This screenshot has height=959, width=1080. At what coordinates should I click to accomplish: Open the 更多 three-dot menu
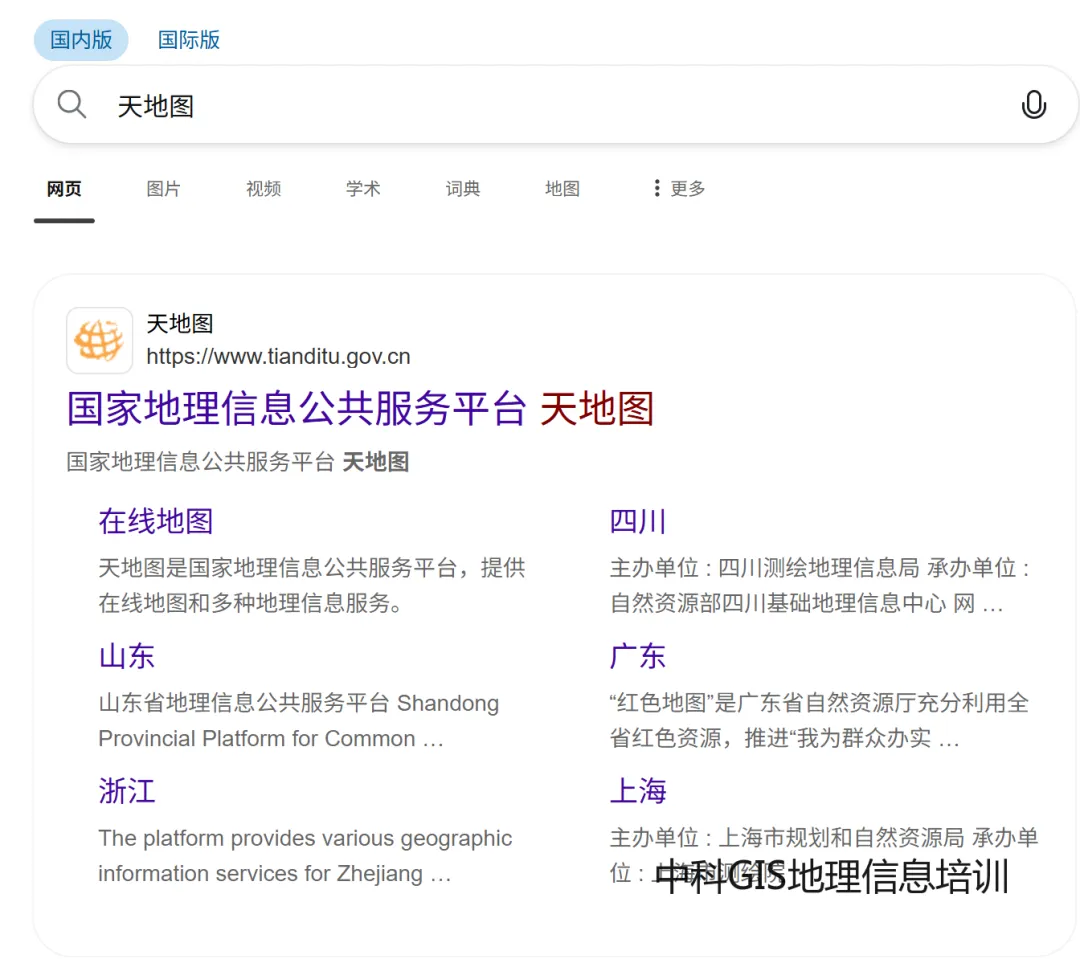pos(679,188)
